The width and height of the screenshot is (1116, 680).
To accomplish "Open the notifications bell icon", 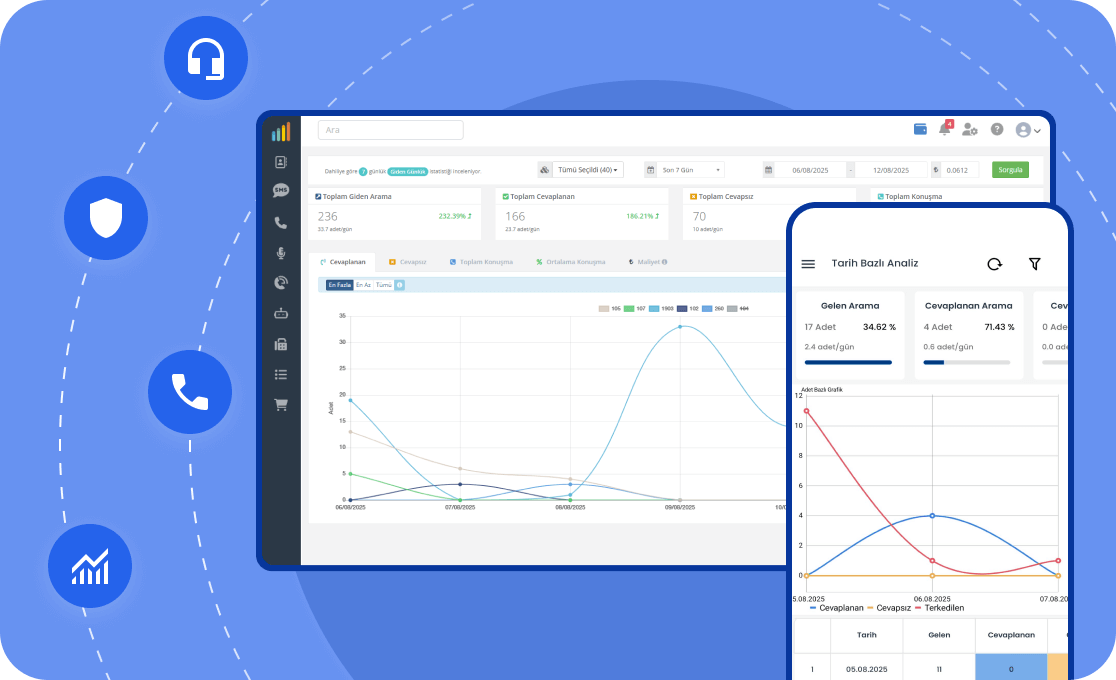I will tap(944, 129).
